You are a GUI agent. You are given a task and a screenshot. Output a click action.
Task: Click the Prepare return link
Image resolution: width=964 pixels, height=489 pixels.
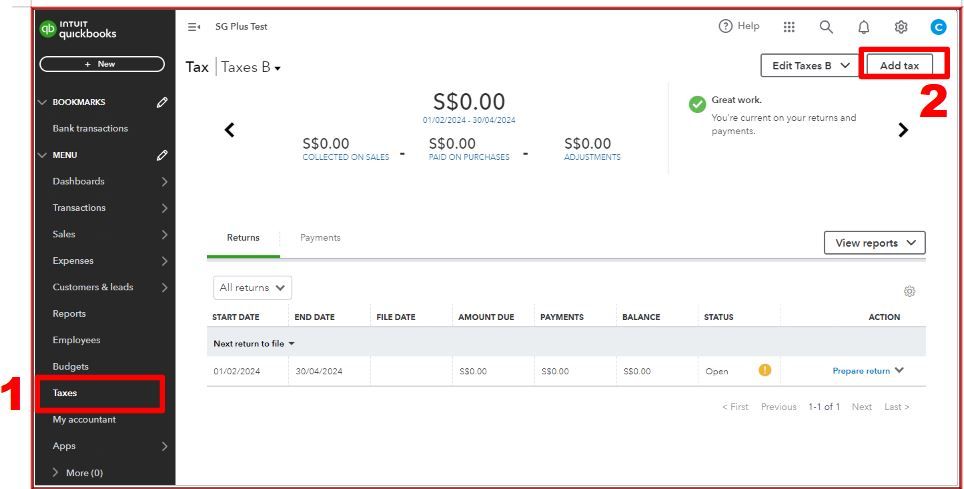pos(861,371)
